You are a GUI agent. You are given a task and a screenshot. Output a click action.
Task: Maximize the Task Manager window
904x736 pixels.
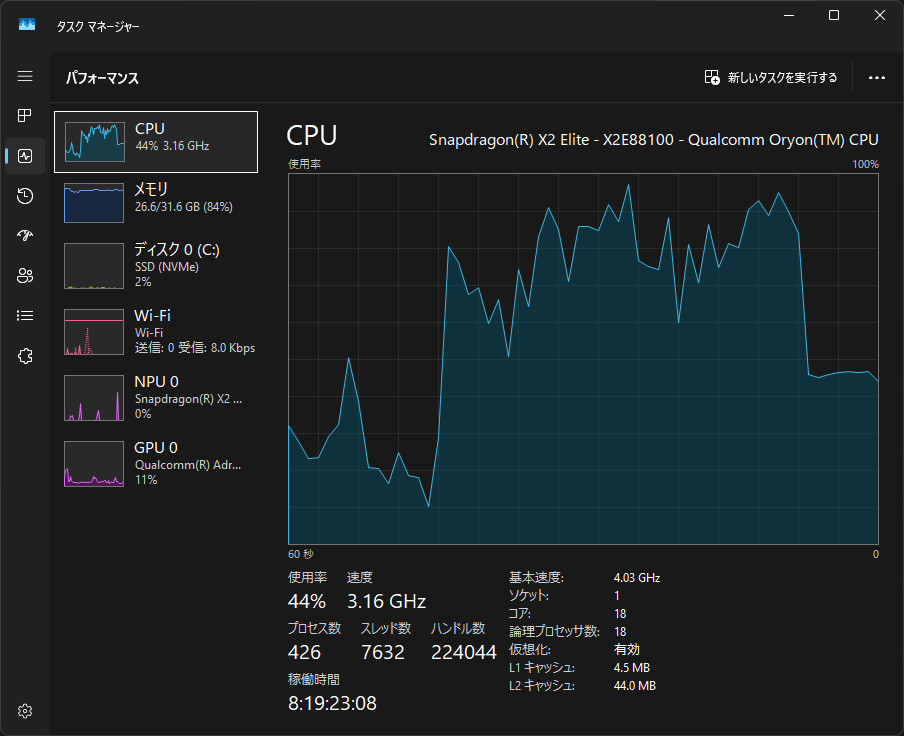pyautogui.click(x=834, y=16)
